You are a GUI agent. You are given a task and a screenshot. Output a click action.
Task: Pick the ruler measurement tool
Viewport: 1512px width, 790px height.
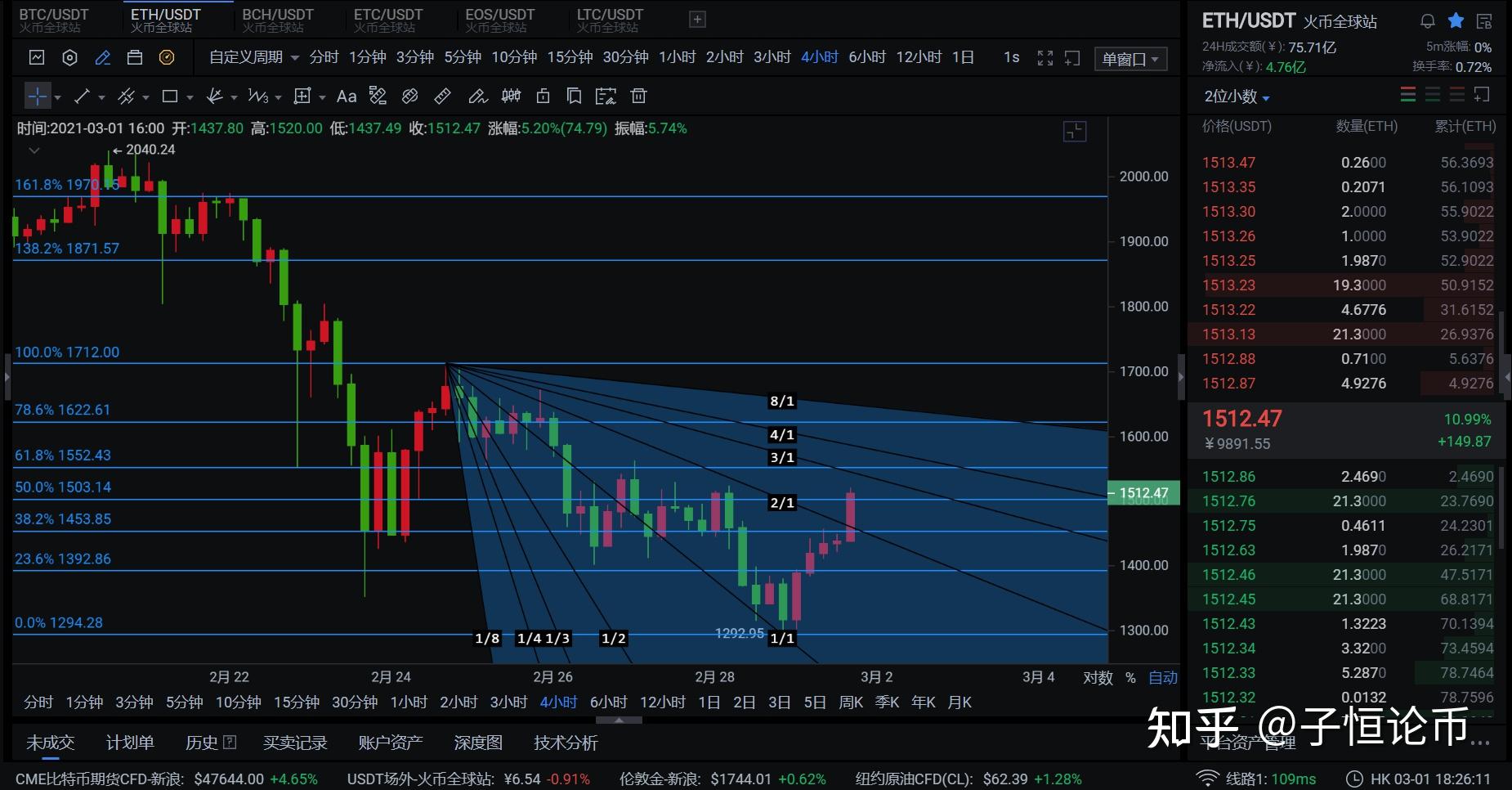(442, 97)
